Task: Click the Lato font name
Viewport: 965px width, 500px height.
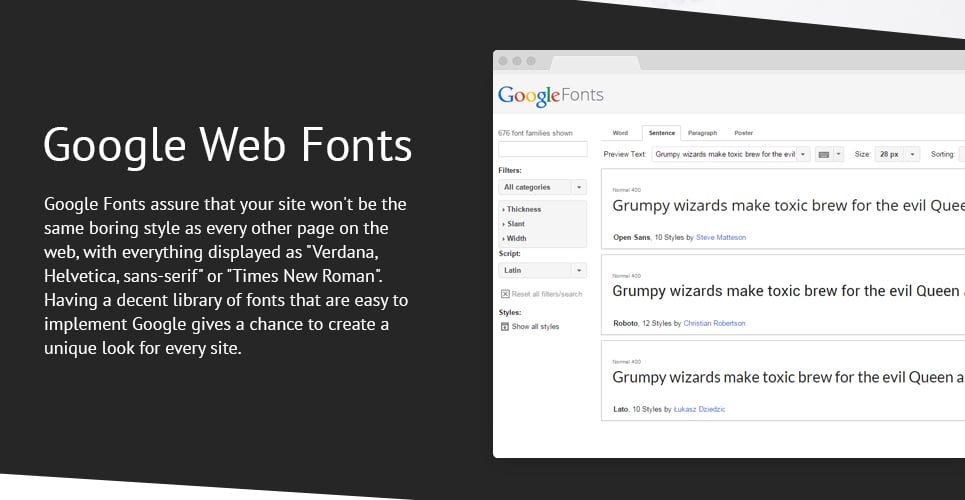Action: pos(620,409)
